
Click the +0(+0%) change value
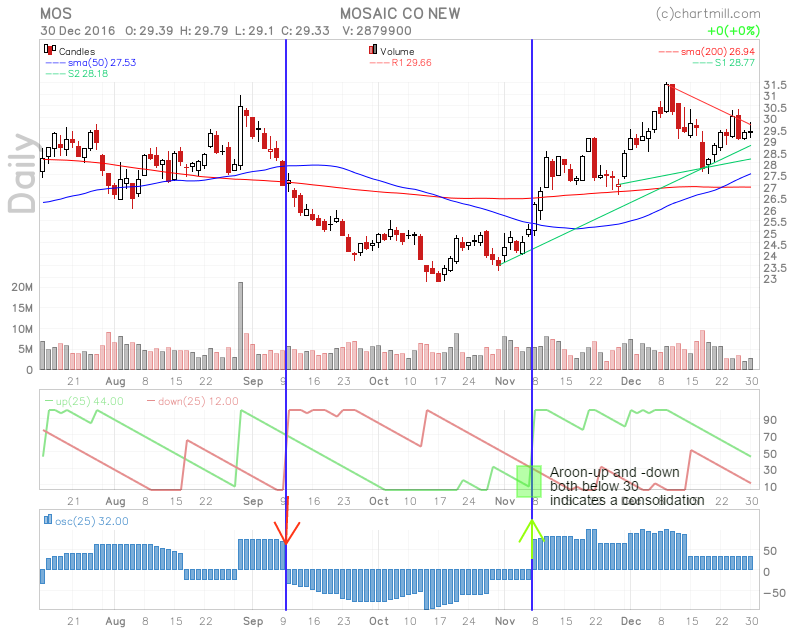click(x=733, y=31)
